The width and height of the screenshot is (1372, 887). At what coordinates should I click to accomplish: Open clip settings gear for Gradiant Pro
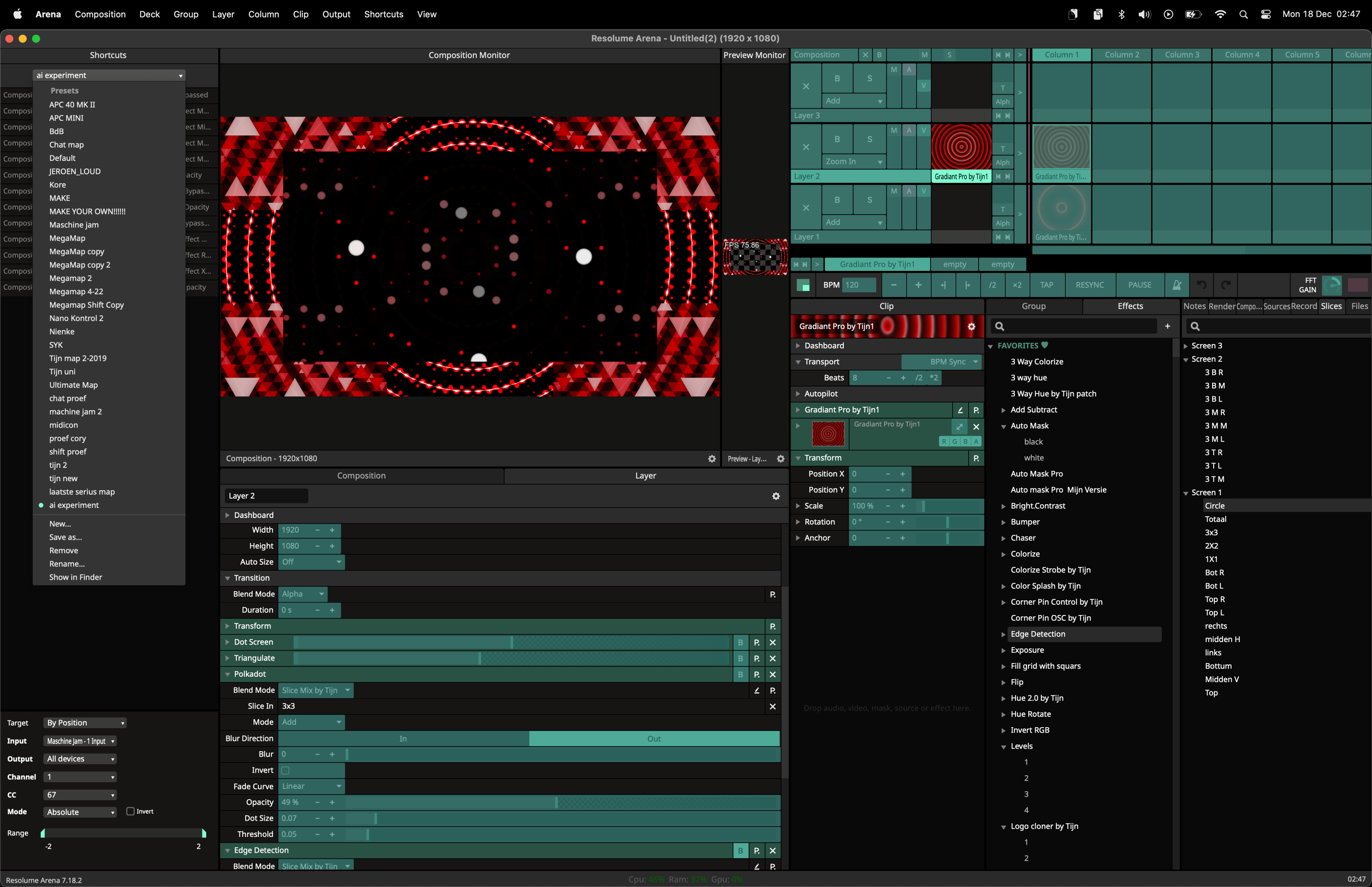coord(971,327)
